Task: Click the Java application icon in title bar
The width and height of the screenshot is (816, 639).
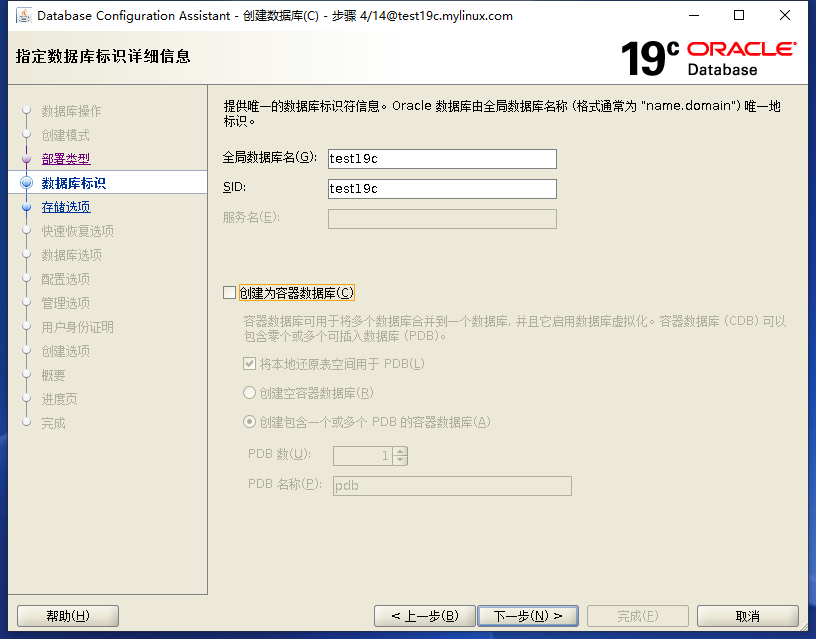Action: coord(23,15)
